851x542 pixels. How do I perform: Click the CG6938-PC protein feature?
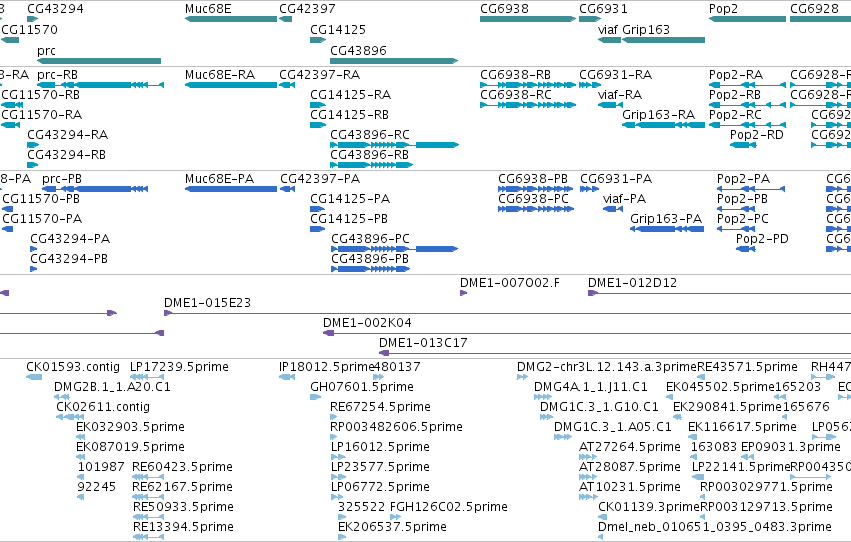point(536,209)
